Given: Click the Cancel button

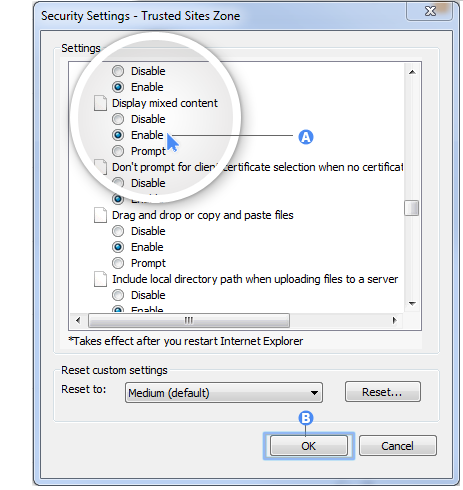Looking at the screenshot, I should click(397, 446).
